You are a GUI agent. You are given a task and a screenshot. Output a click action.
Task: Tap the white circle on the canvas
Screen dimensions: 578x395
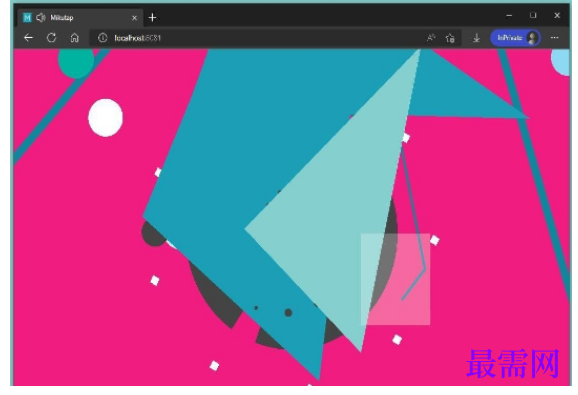(x=105, y=118)
